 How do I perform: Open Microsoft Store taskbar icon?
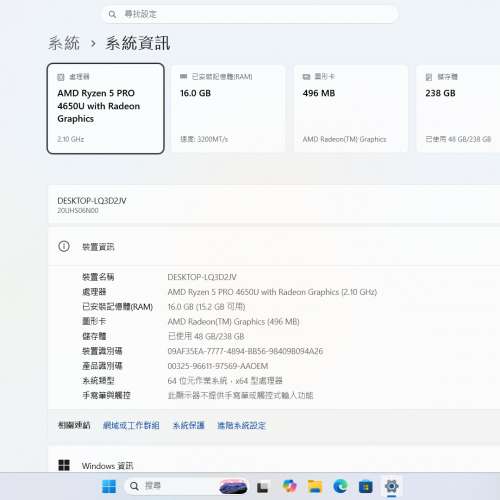coord(366,487)
